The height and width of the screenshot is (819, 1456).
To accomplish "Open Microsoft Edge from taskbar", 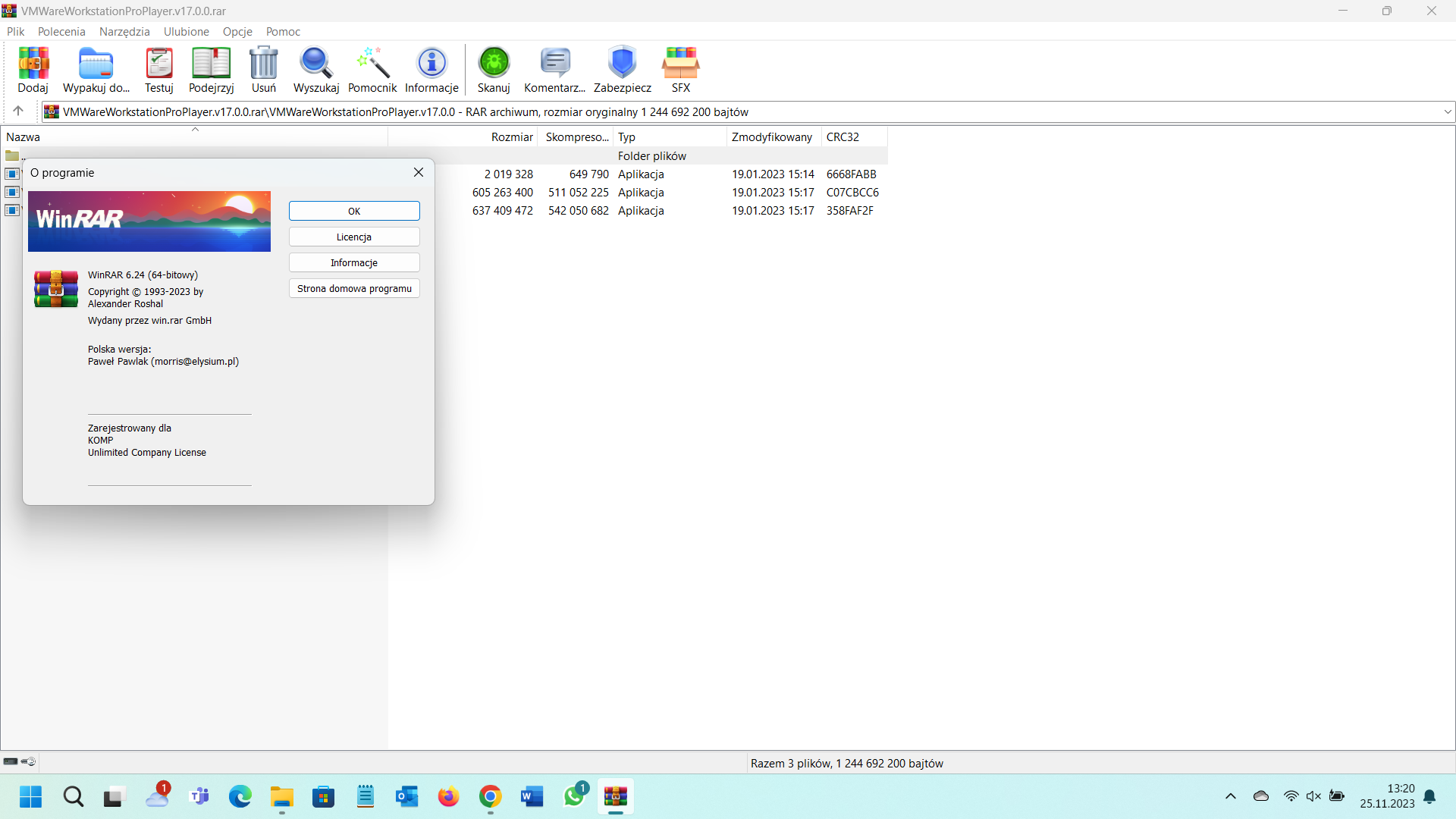I will [x=240, y=796].
